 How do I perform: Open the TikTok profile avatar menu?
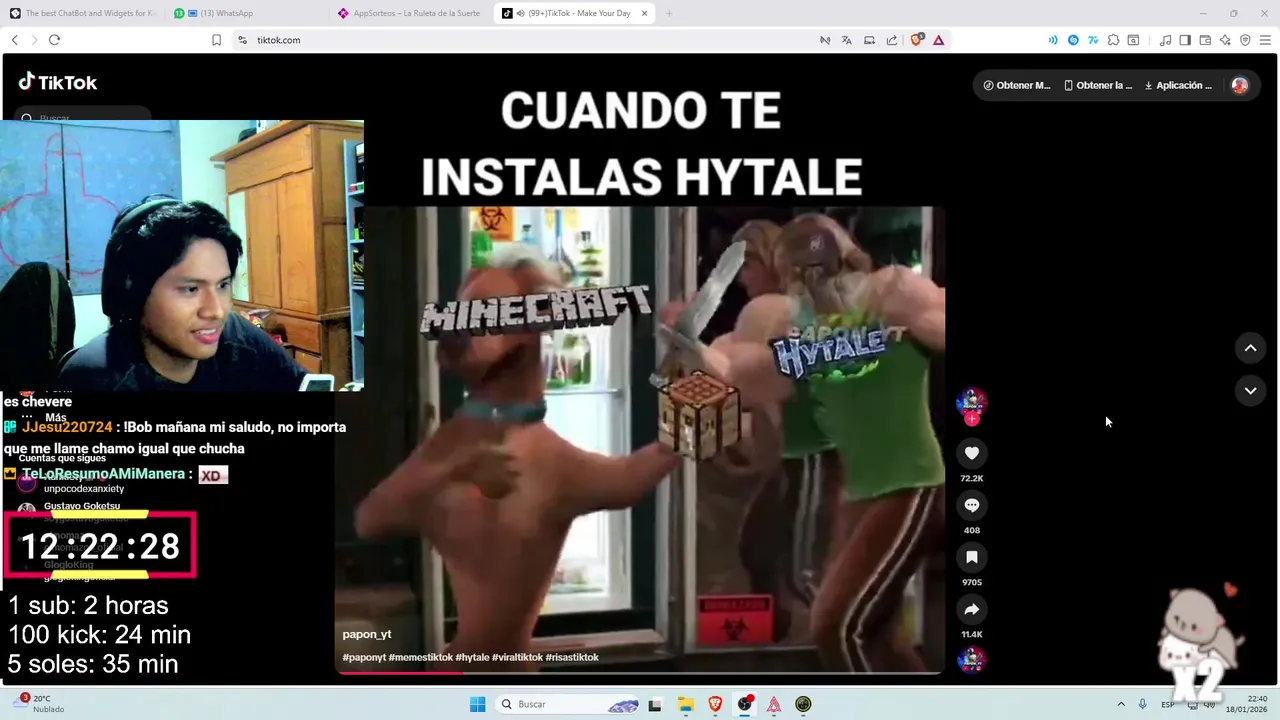tap(1240, 85)
